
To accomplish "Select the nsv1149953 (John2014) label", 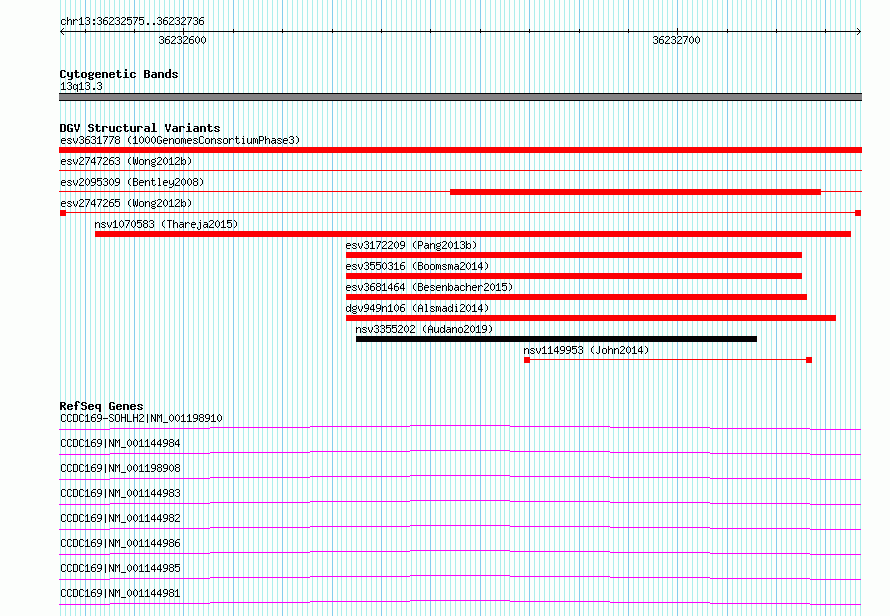I will (x=586, y=350).
